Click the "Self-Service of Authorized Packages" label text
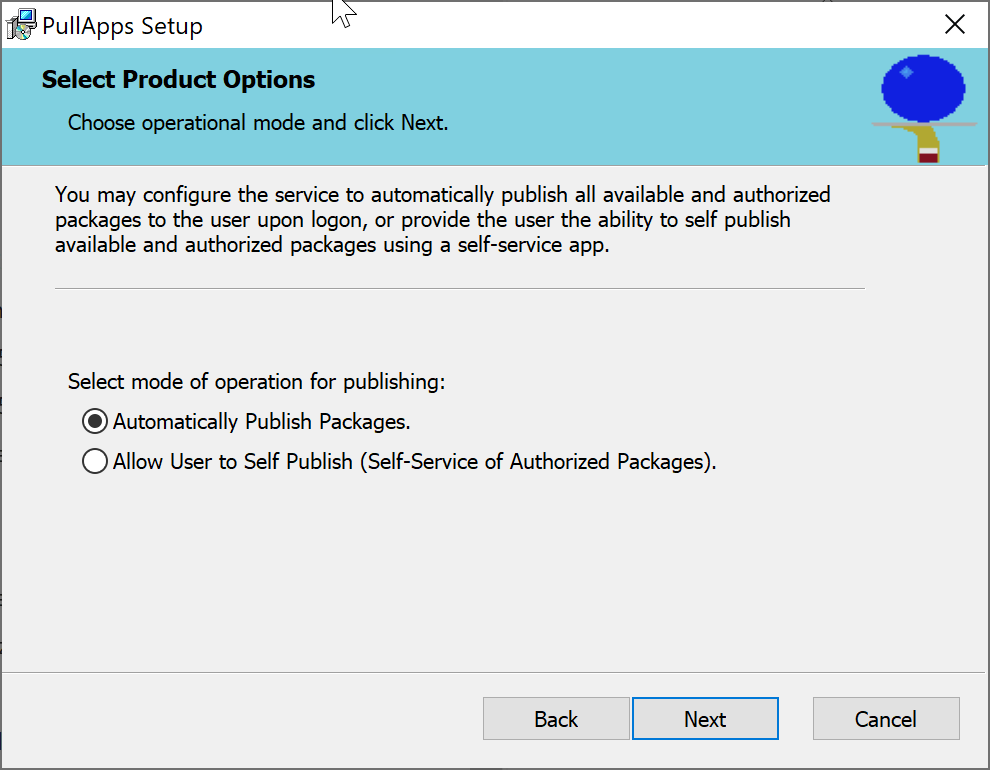Viewport: 990px width, 770px height. tap(535, 462)
